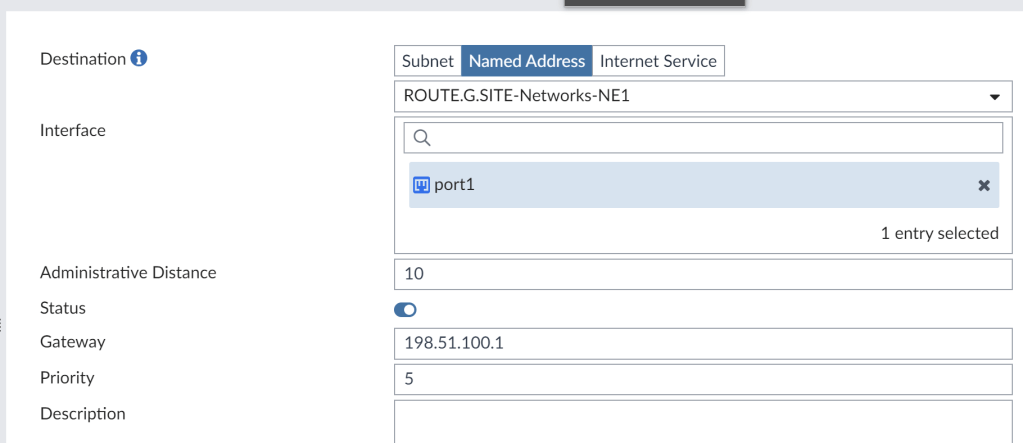
Task: Switch to Internet Service destination type
Action: click(x=657, y=61)
